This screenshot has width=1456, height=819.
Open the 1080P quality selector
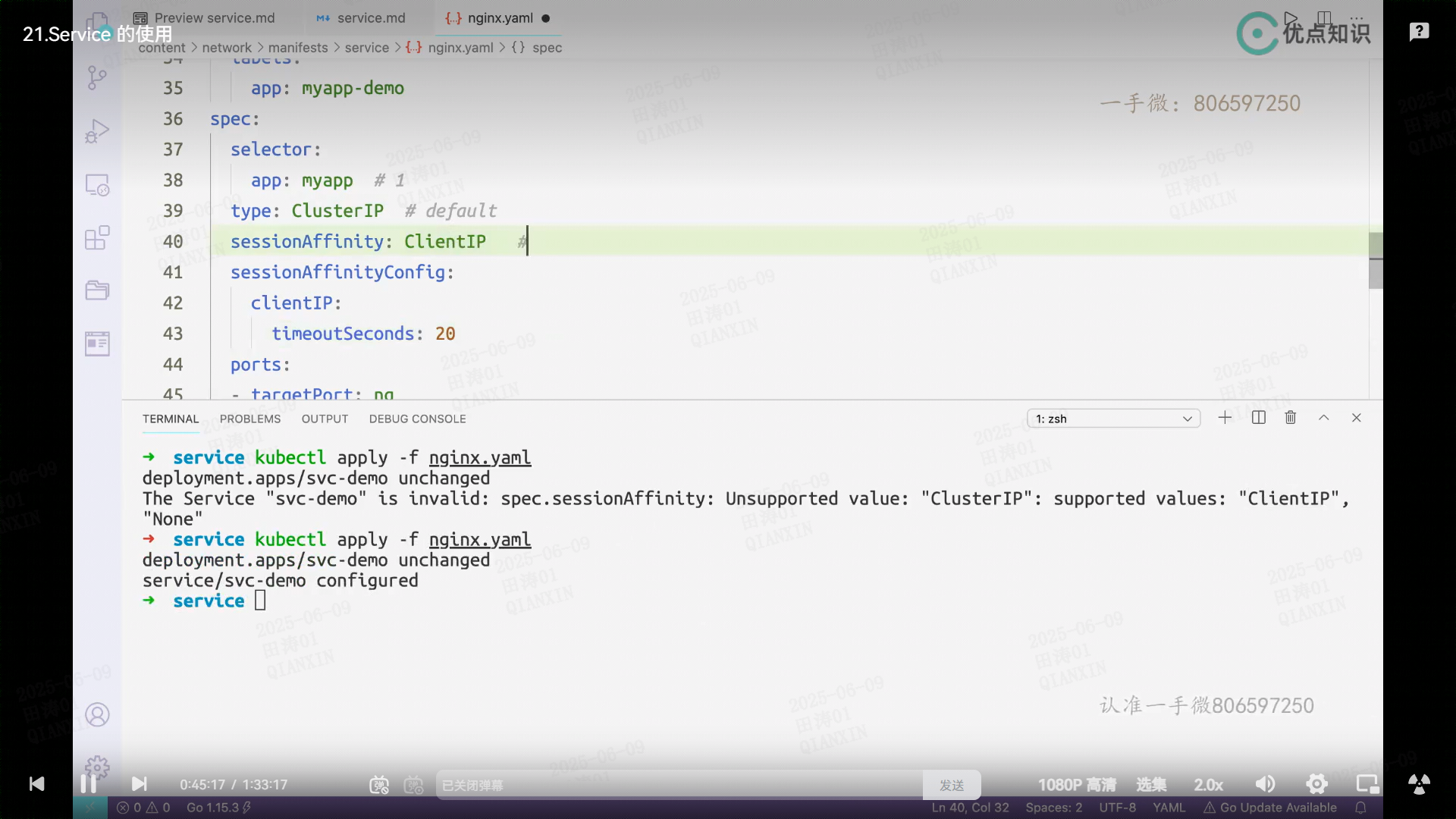coord(1077,785)
